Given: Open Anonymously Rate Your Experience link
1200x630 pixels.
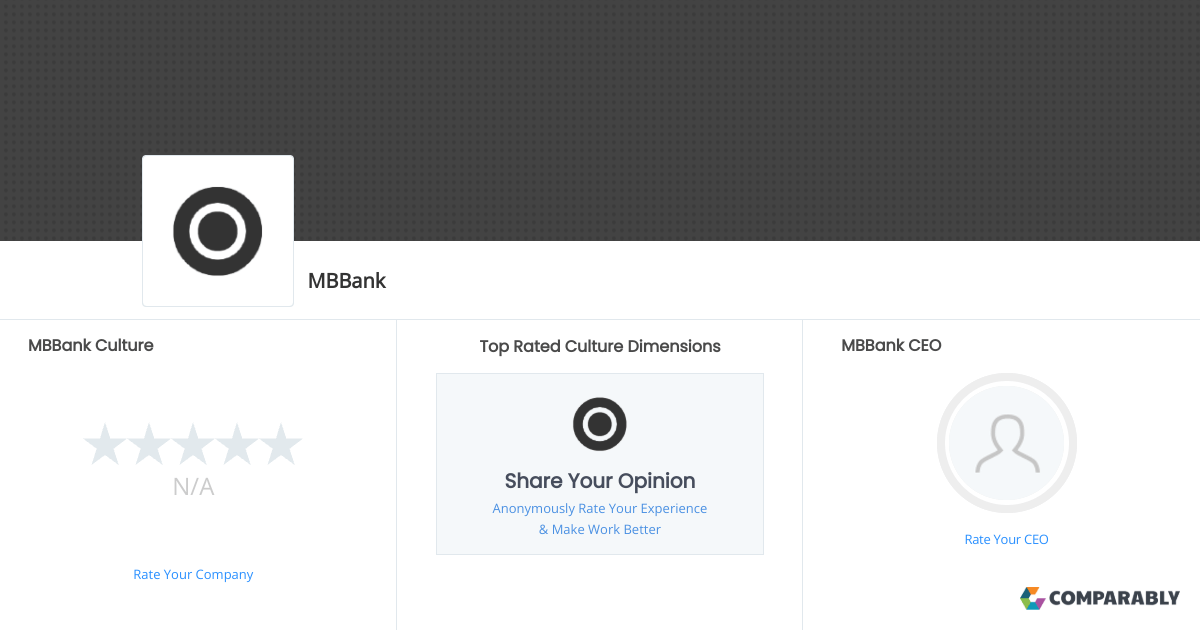Looking at the screenshot, I should (600, 509).
